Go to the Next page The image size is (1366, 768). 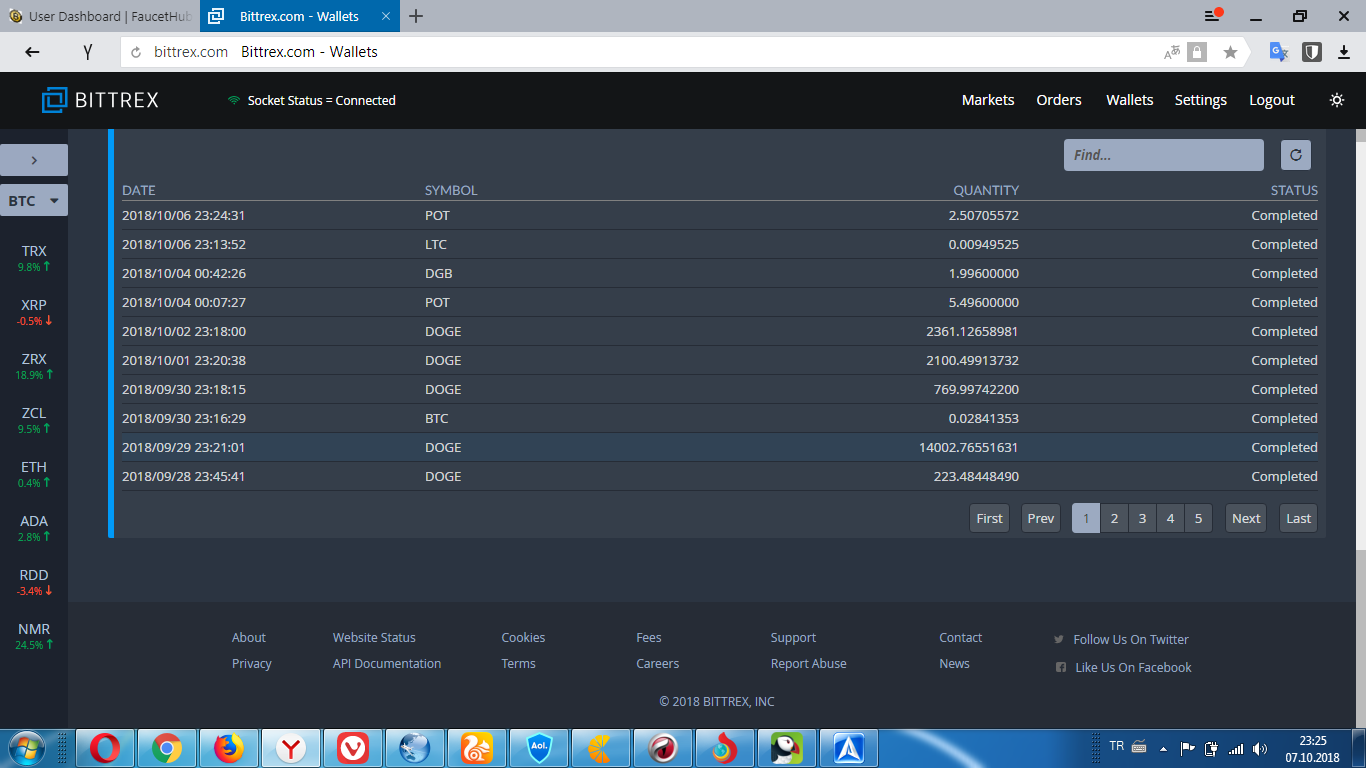(1246, 518)
